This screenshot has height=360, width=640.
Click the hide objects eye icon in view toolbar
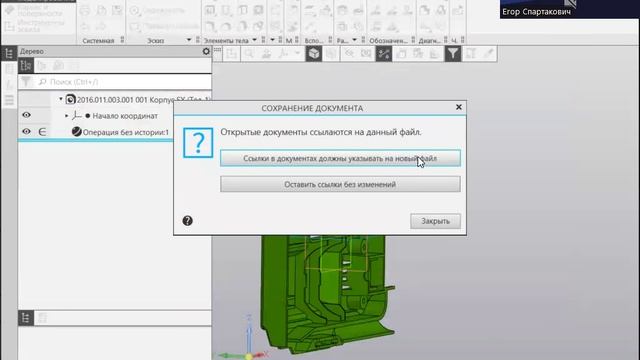[x=349, y=54]
